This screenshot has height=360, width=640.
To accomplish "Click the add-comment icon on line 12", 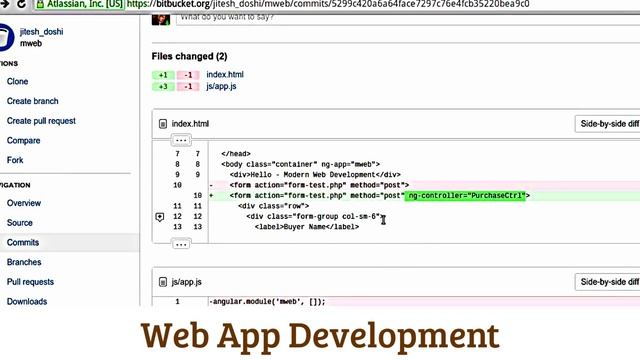I will (160, 217).
